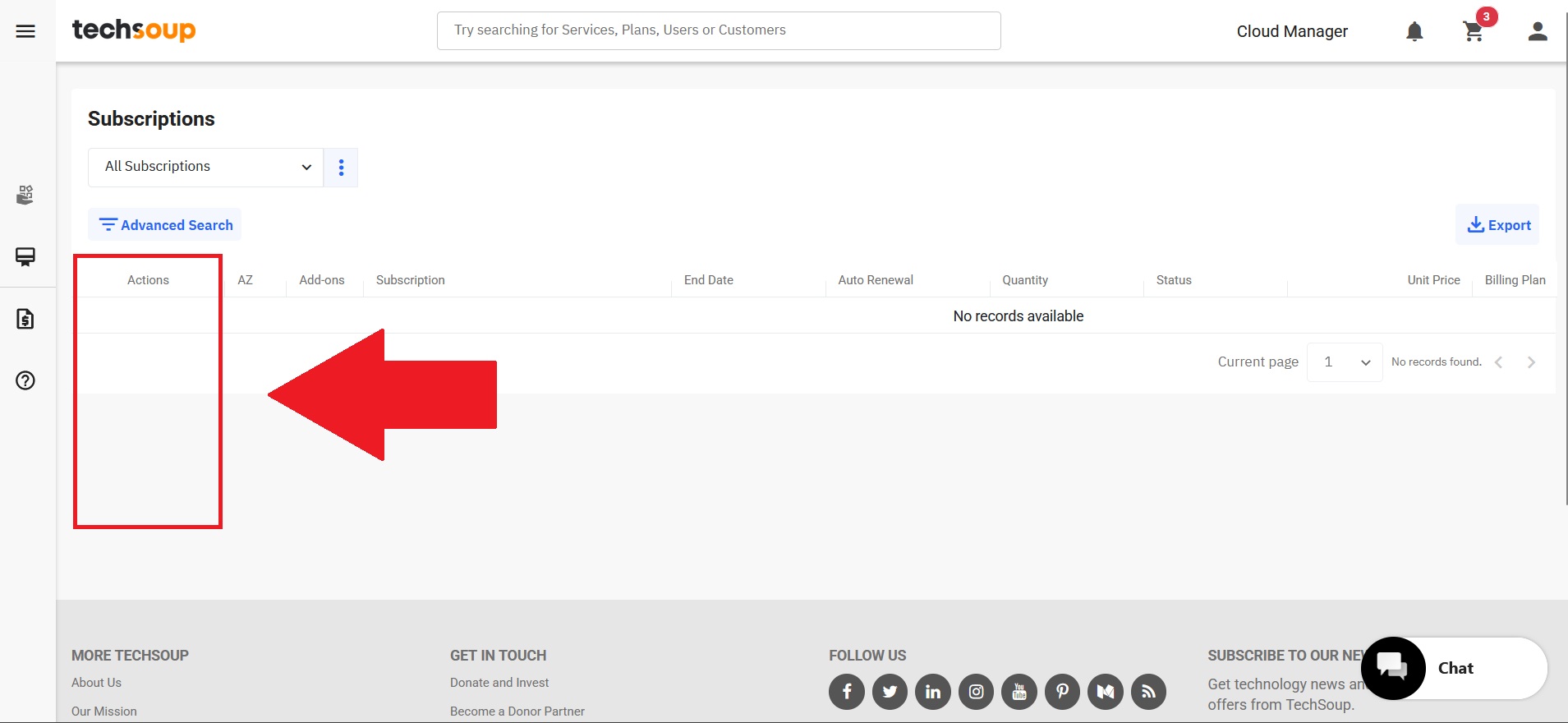Open the marketplace sidebar icon

coord(25,195)
